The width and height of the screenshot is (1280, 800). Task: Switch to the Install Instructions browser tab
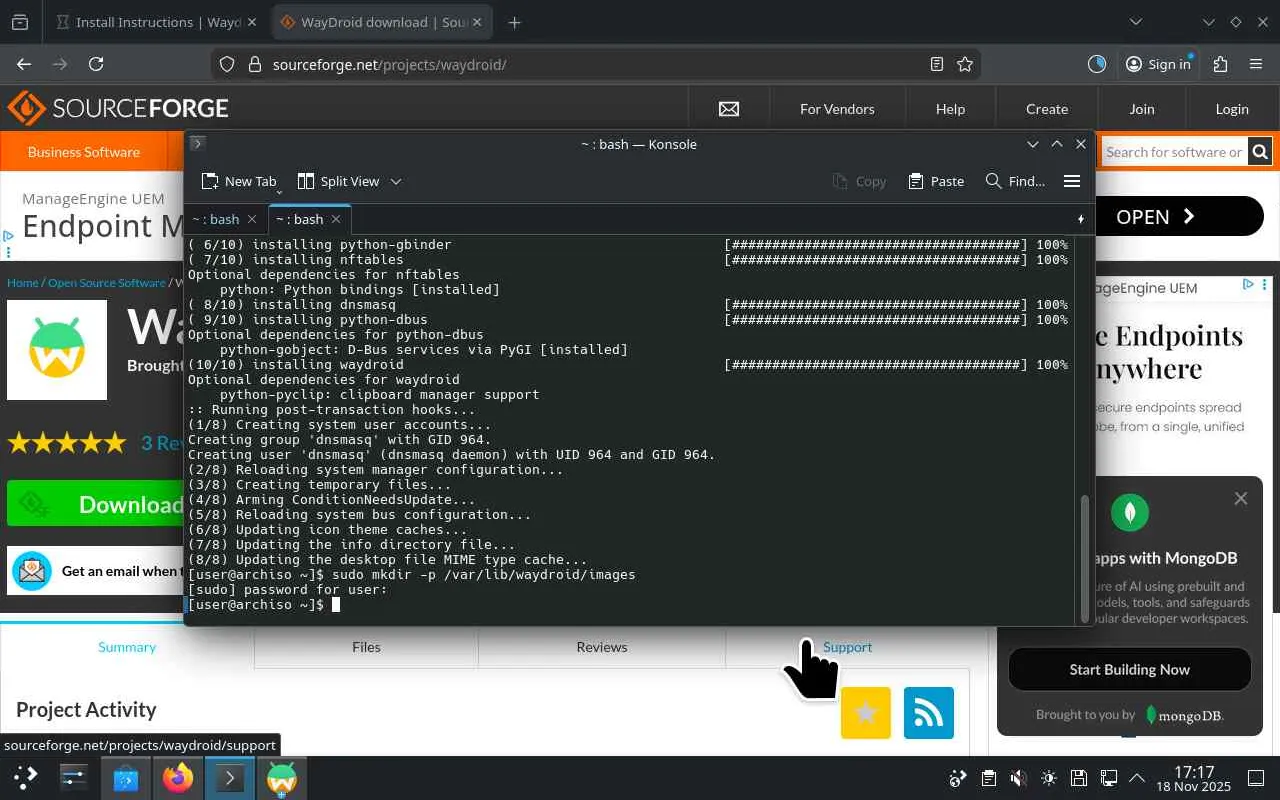[156, 22]
